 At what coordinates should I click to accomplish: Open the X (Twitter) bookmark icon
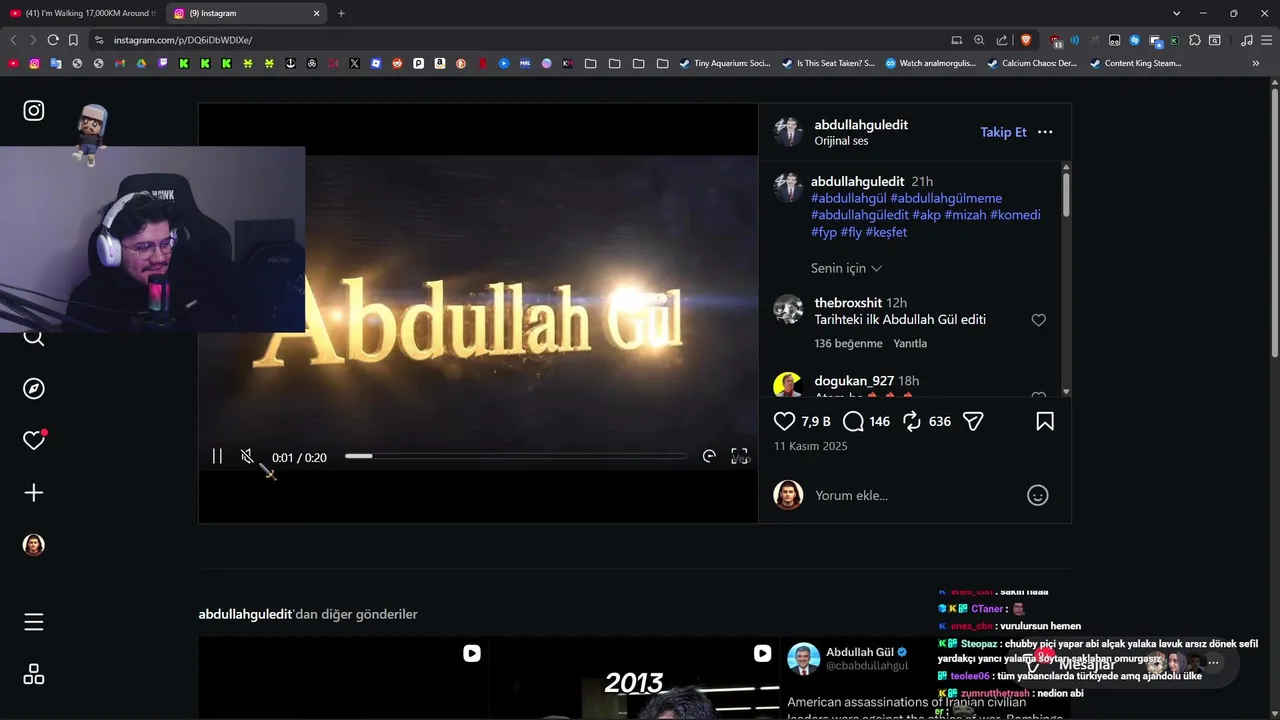[x=355, y=63]
